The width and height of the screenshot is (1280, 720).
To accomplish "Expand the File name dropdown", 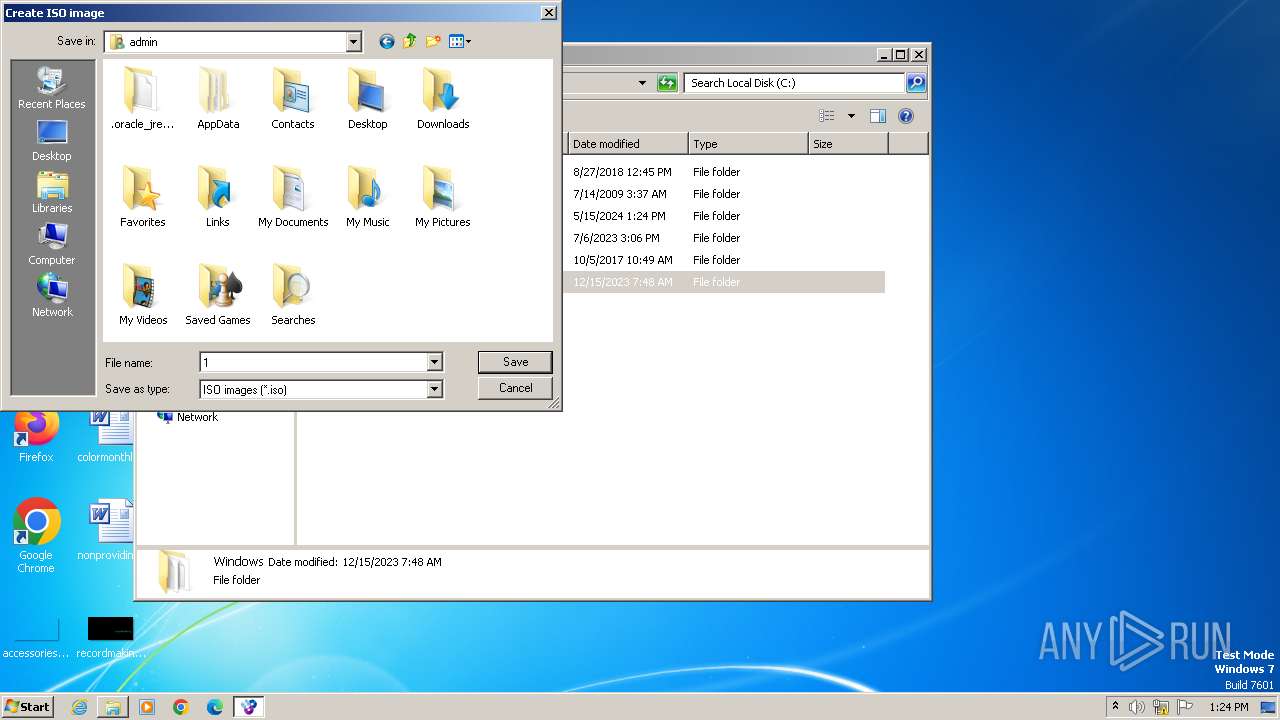I will tap(434, 362).
